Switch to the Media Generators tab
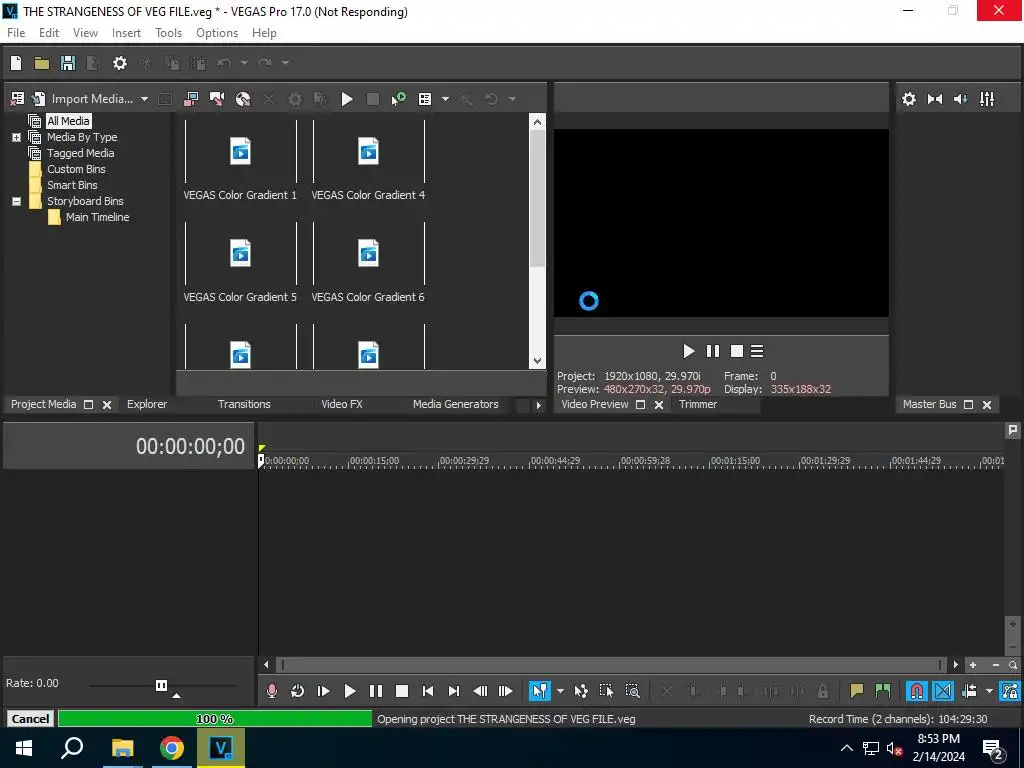This screenshot has width=1024, height=768. coord(456,404)
